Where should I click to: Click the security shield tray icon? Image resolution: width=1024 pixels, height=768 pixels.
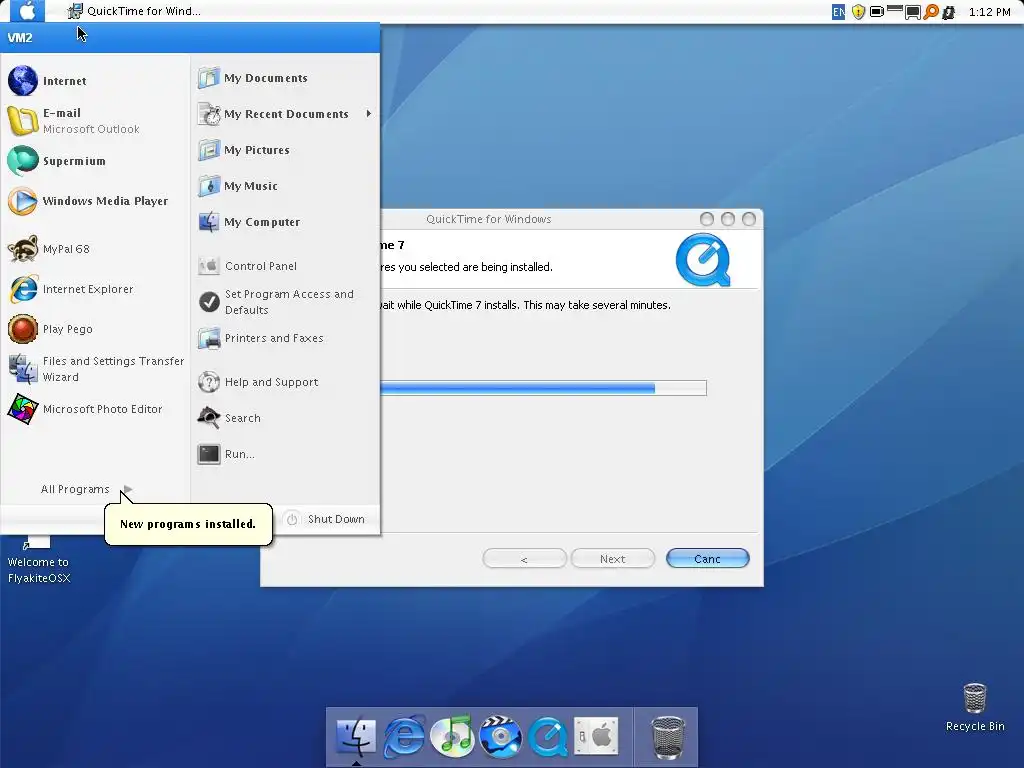858,11
